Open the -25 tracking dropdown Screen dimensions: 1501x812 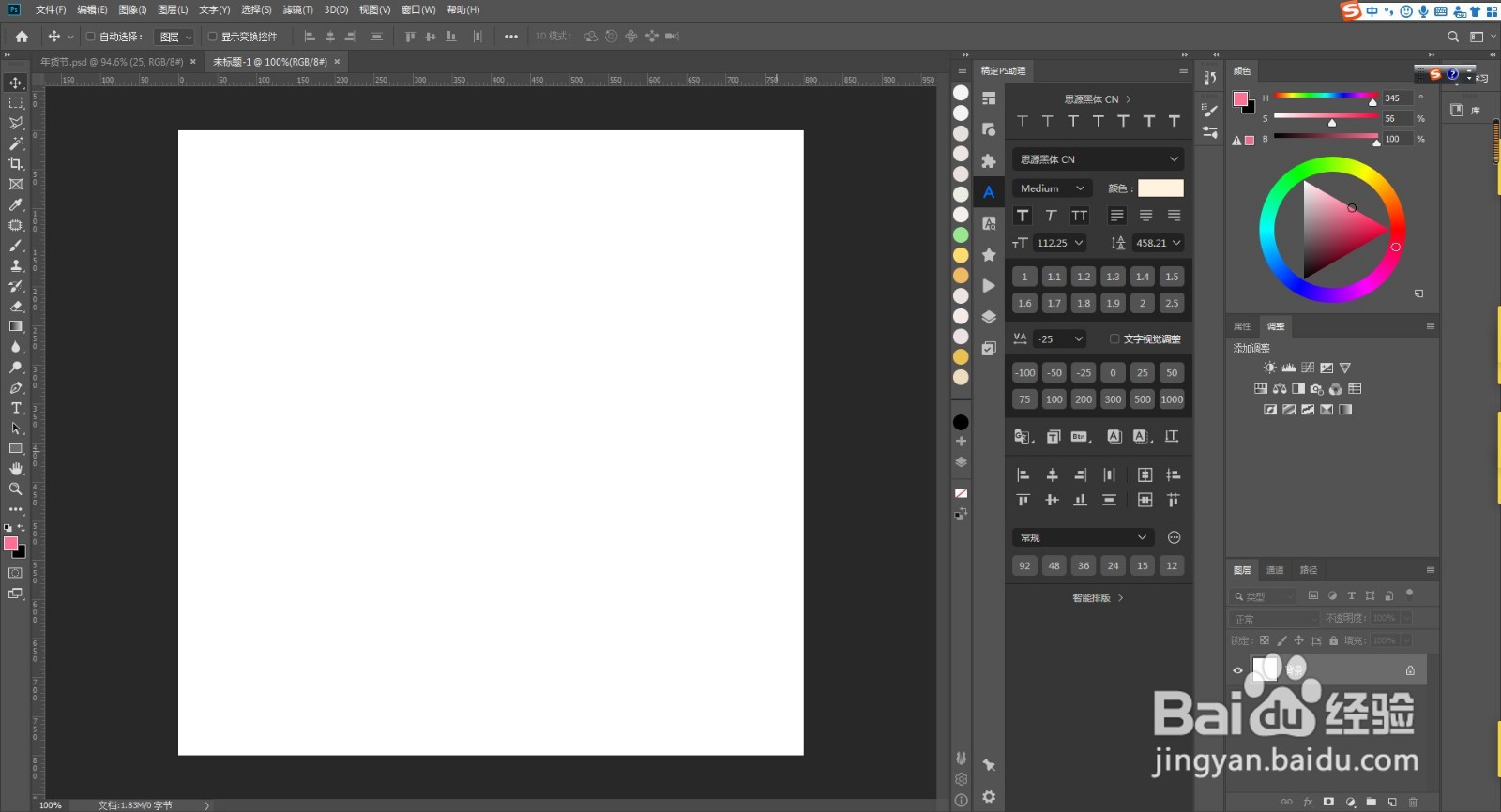coord(1060,338)
